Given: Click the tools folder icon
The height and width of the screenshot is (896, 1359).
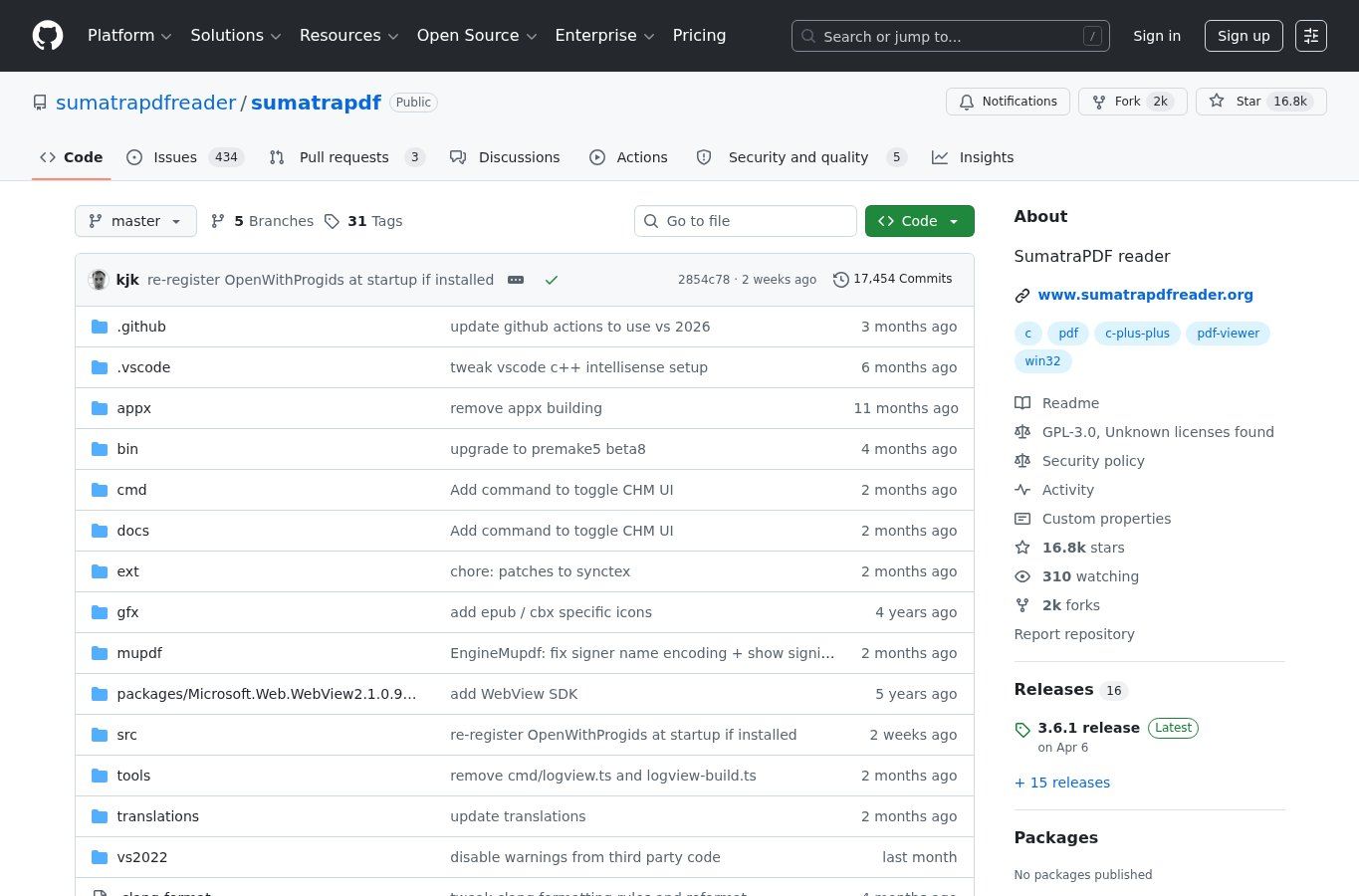Looking at the screenshot, I should [x=100, y=776].
